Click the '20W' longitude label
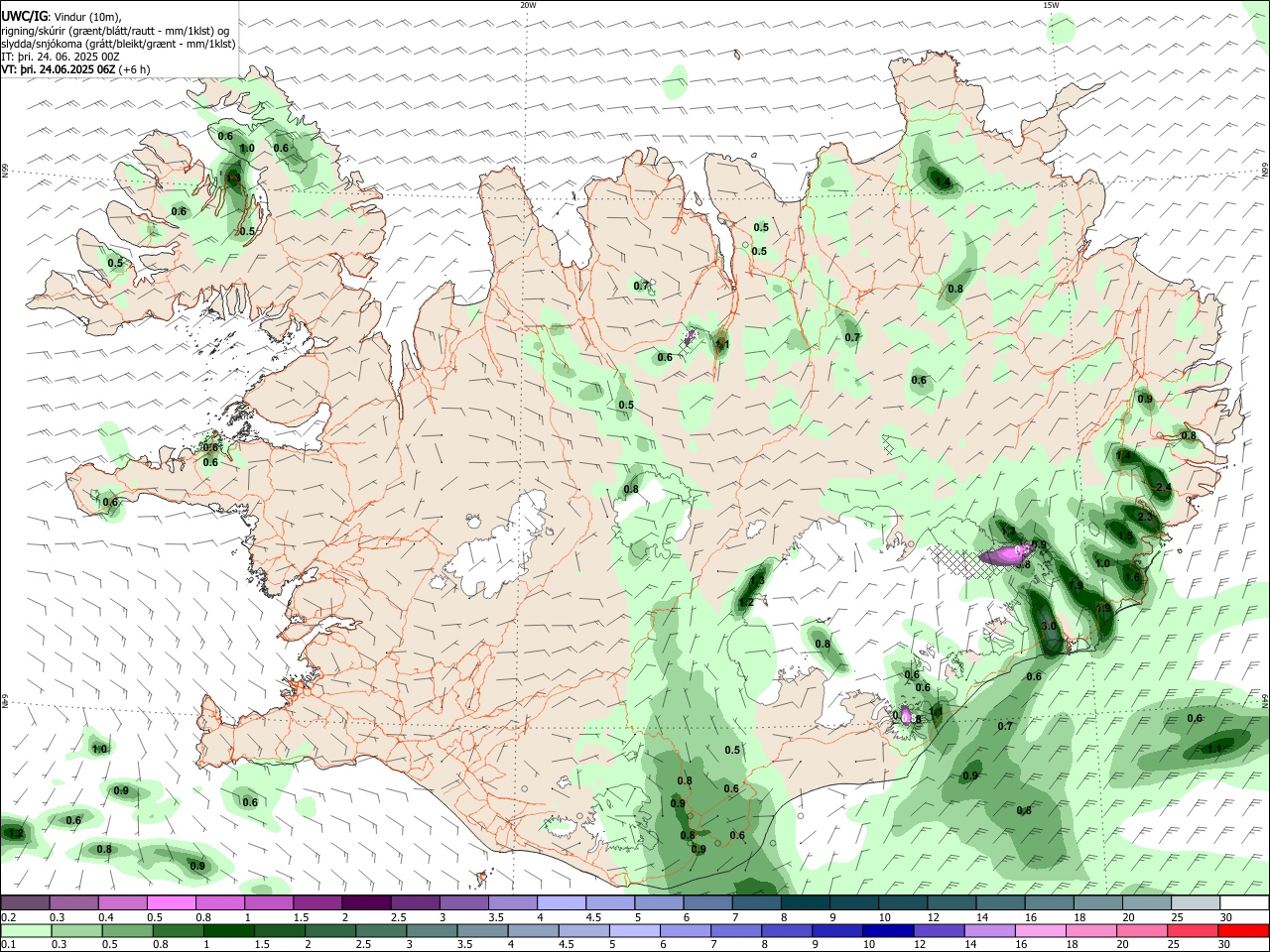 coord(528,5)
